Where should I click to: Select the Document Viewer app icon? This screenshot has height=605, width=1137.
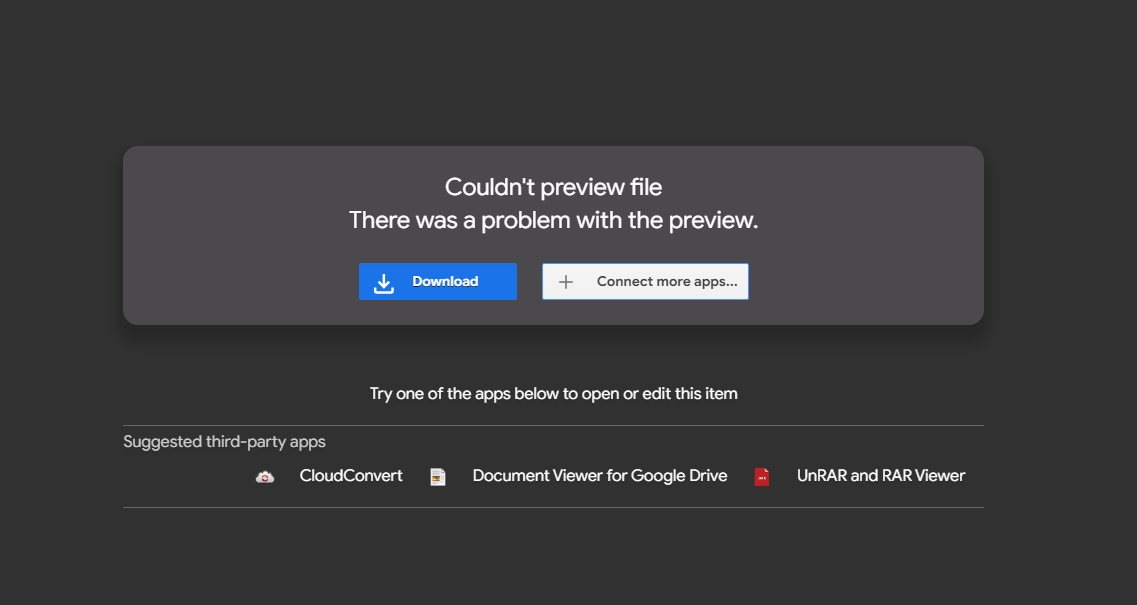(438, 477)
